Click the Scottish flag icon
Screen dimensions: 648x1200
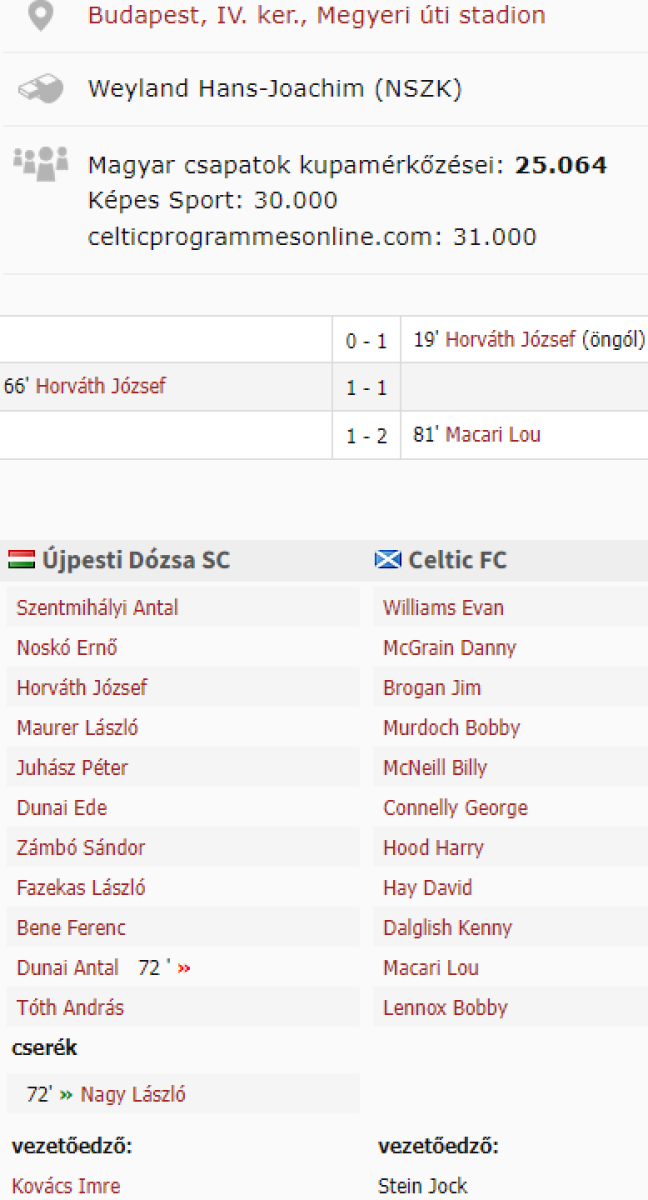click(388, 559)
